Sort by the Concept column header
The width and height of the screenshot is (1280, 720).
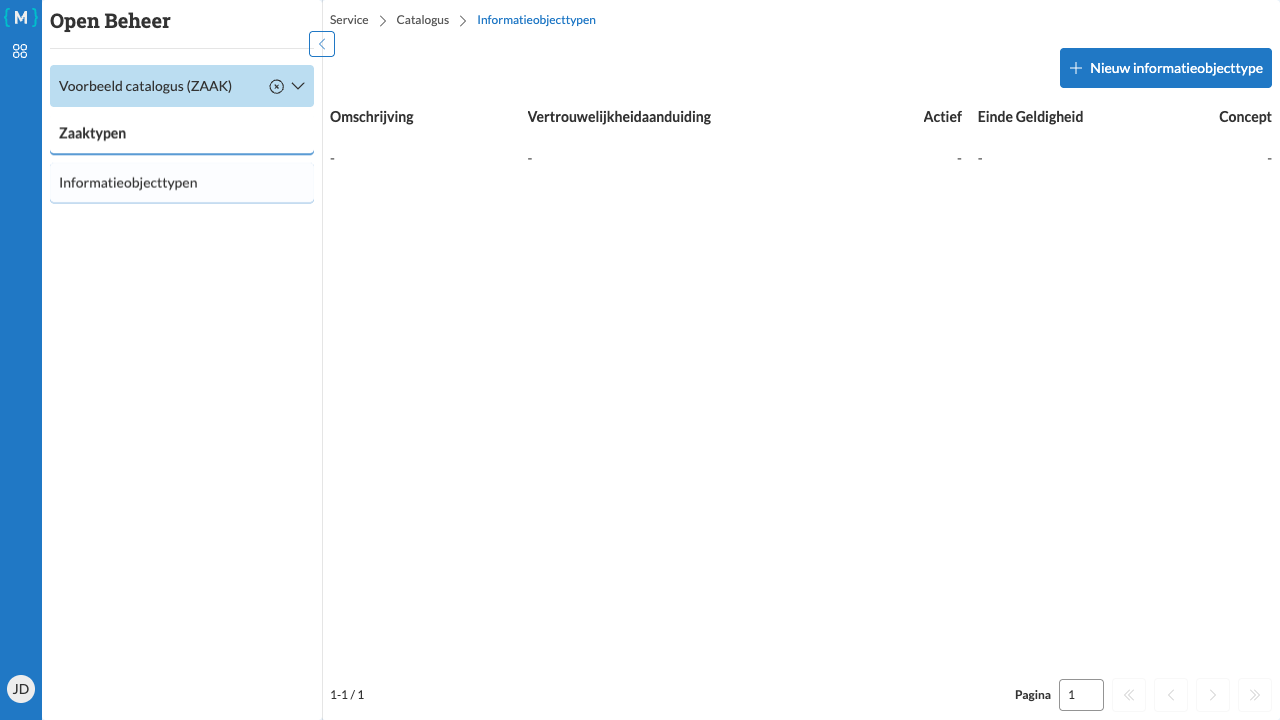coord(1245,117)
